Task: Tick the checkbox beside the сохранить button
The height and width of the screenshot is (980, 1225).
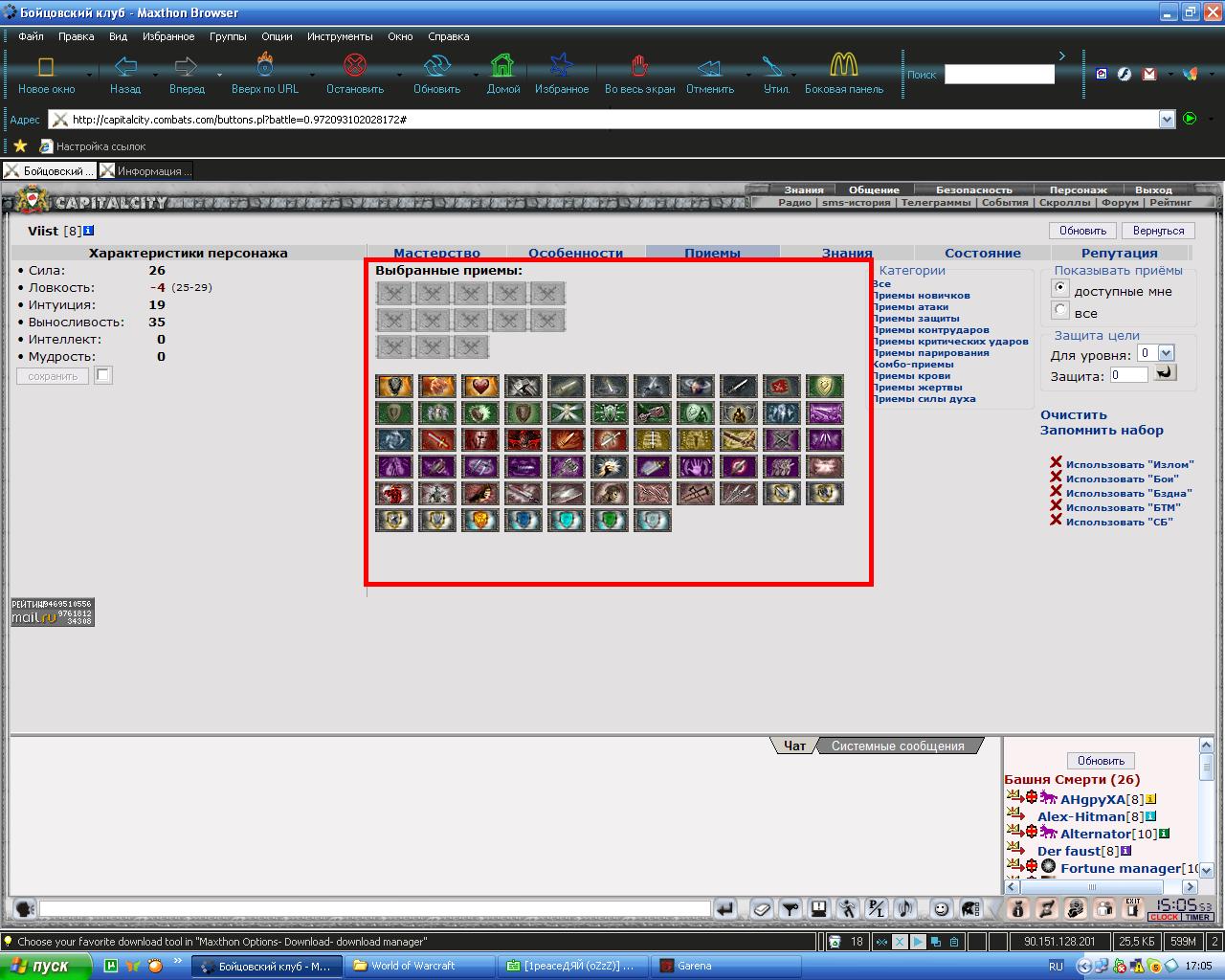Action: click(x=103, y=375)
